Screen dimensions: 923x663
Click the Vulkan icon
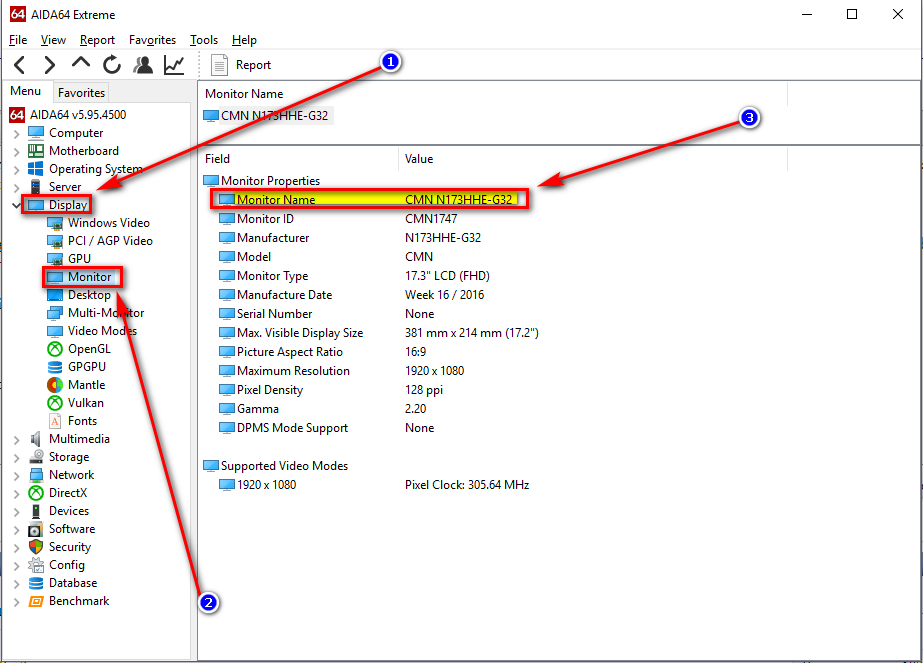tap(55, 403)
